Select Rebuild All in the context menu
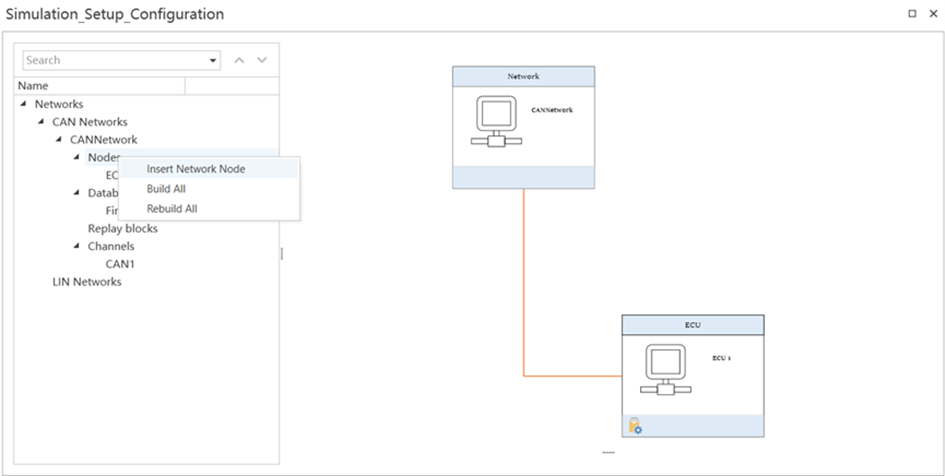This screenshot has height=476, width=945. [x=172, y=209]
